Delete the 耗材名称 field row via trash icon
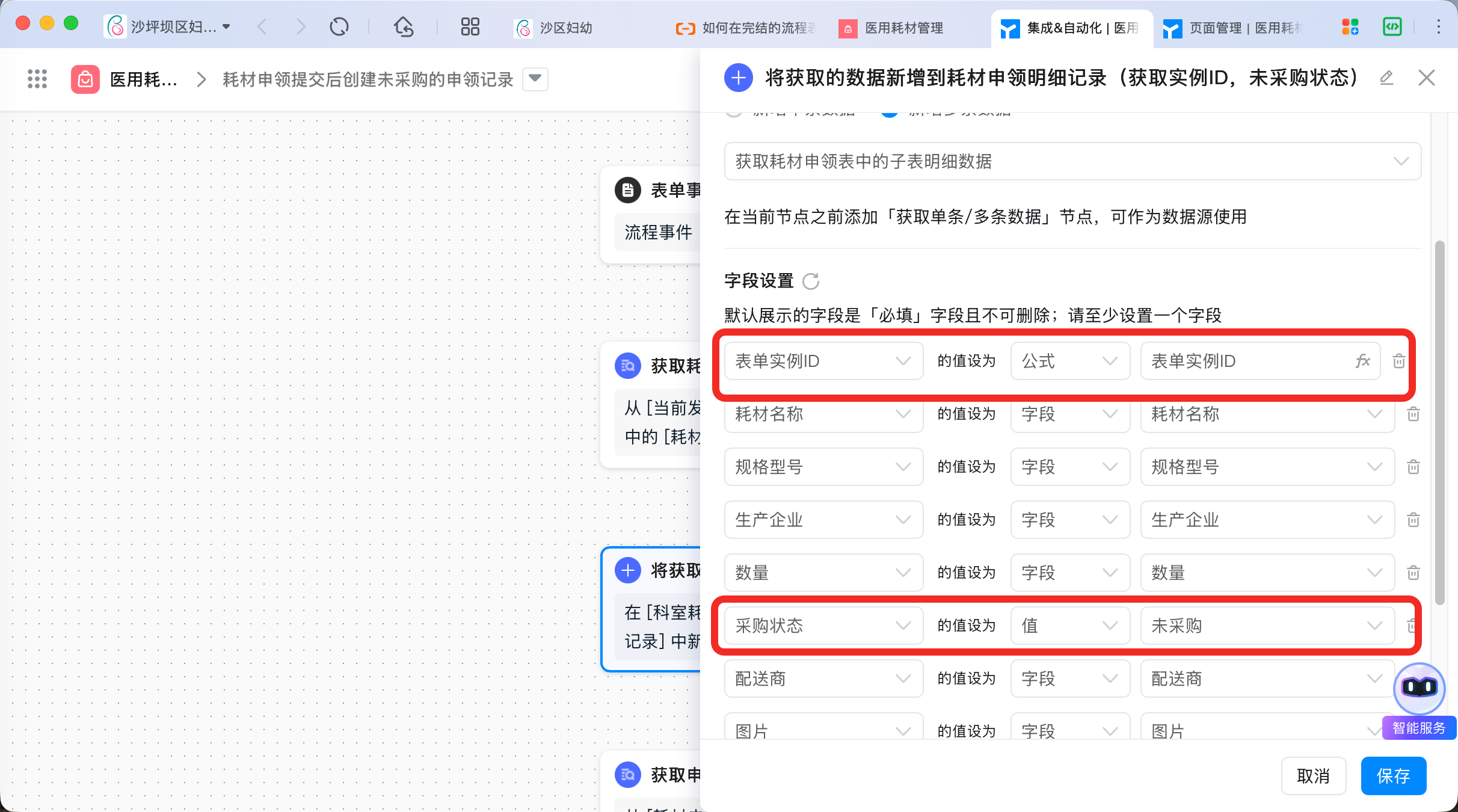The height and width of the screenshot is (812, 1458). 1413,414
